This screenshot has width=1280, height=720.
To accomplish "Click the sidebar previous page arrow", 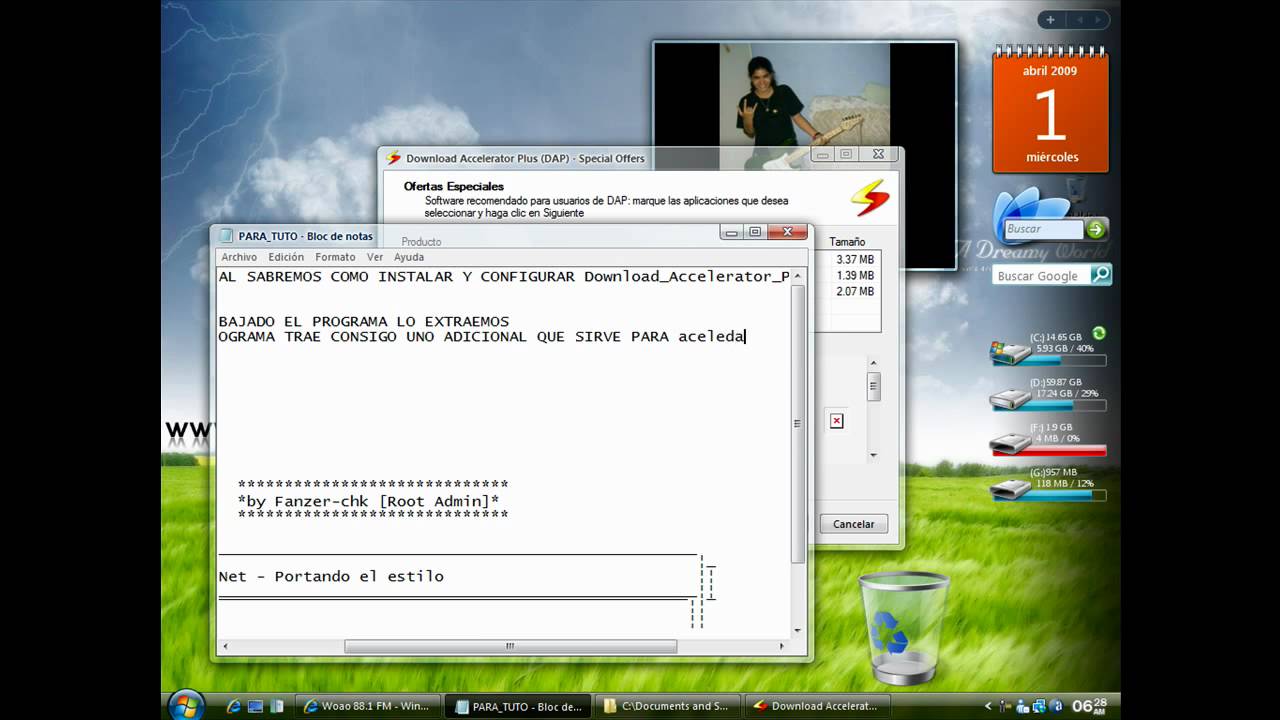I will (x=1078, y=20).
